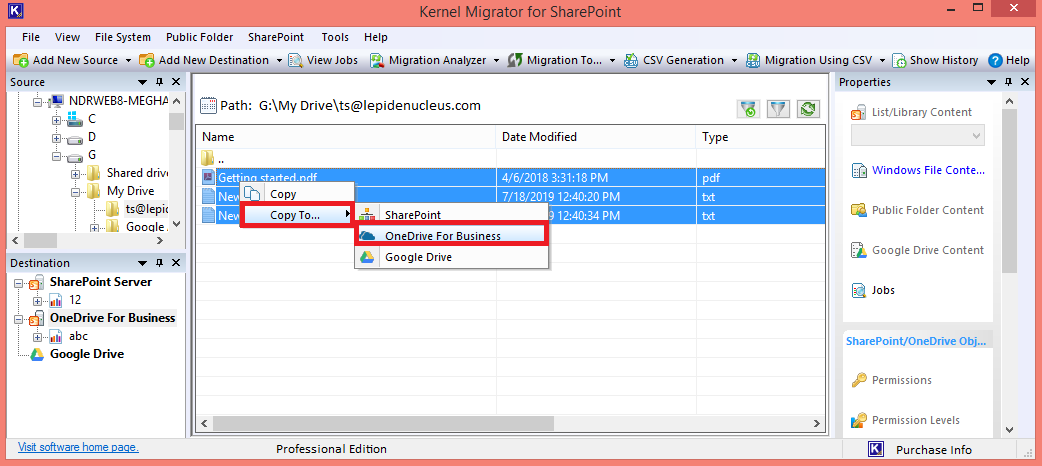Click the Google Drive Content icon
1042x466 pixels.
(x=859, y=251)
